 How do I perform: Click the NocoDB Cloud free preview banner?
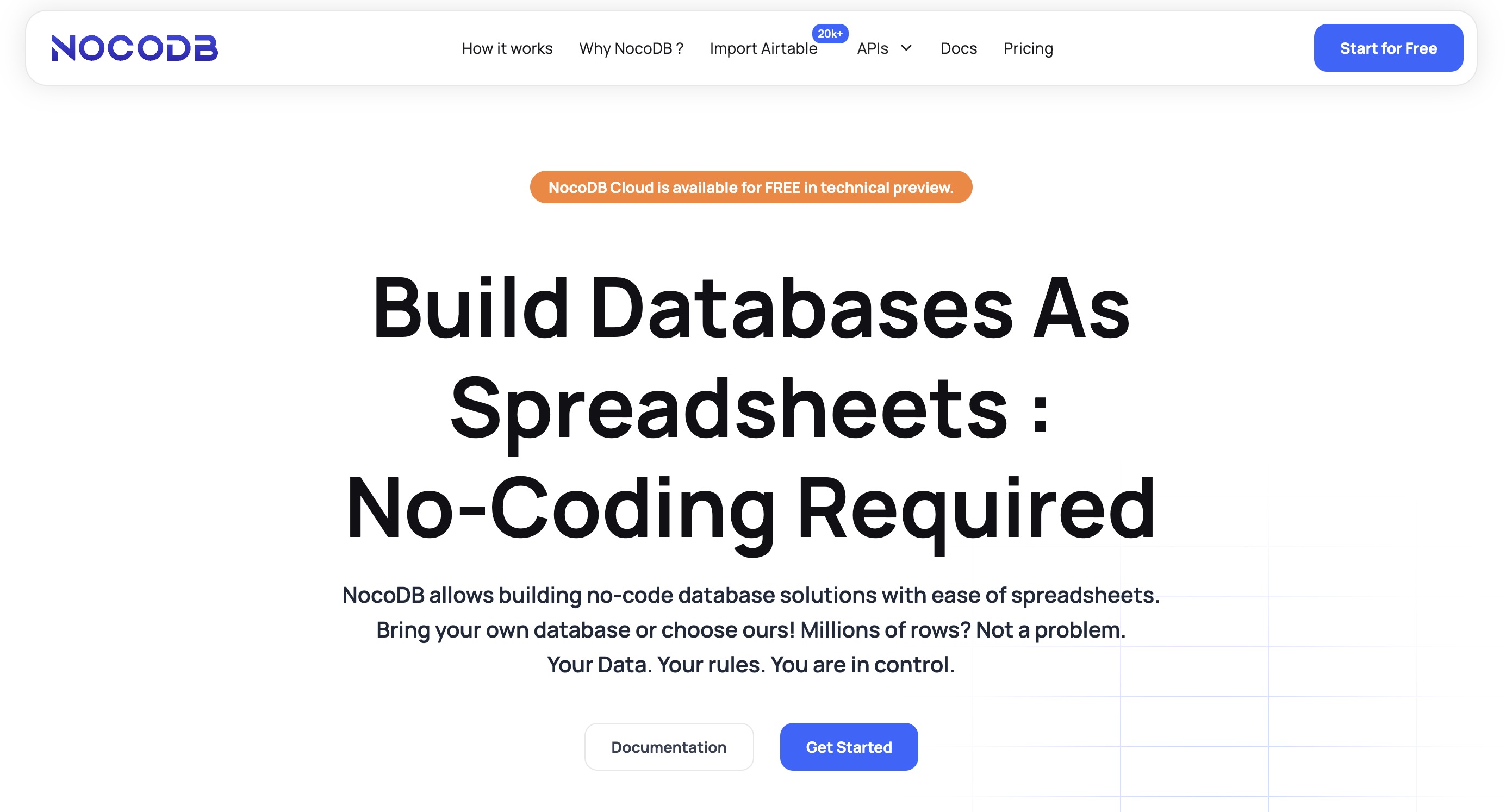751,187
